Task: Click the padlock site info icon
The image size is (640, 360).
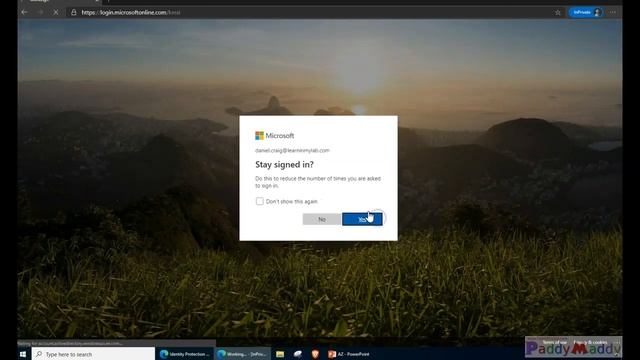Action: (74, 12)
